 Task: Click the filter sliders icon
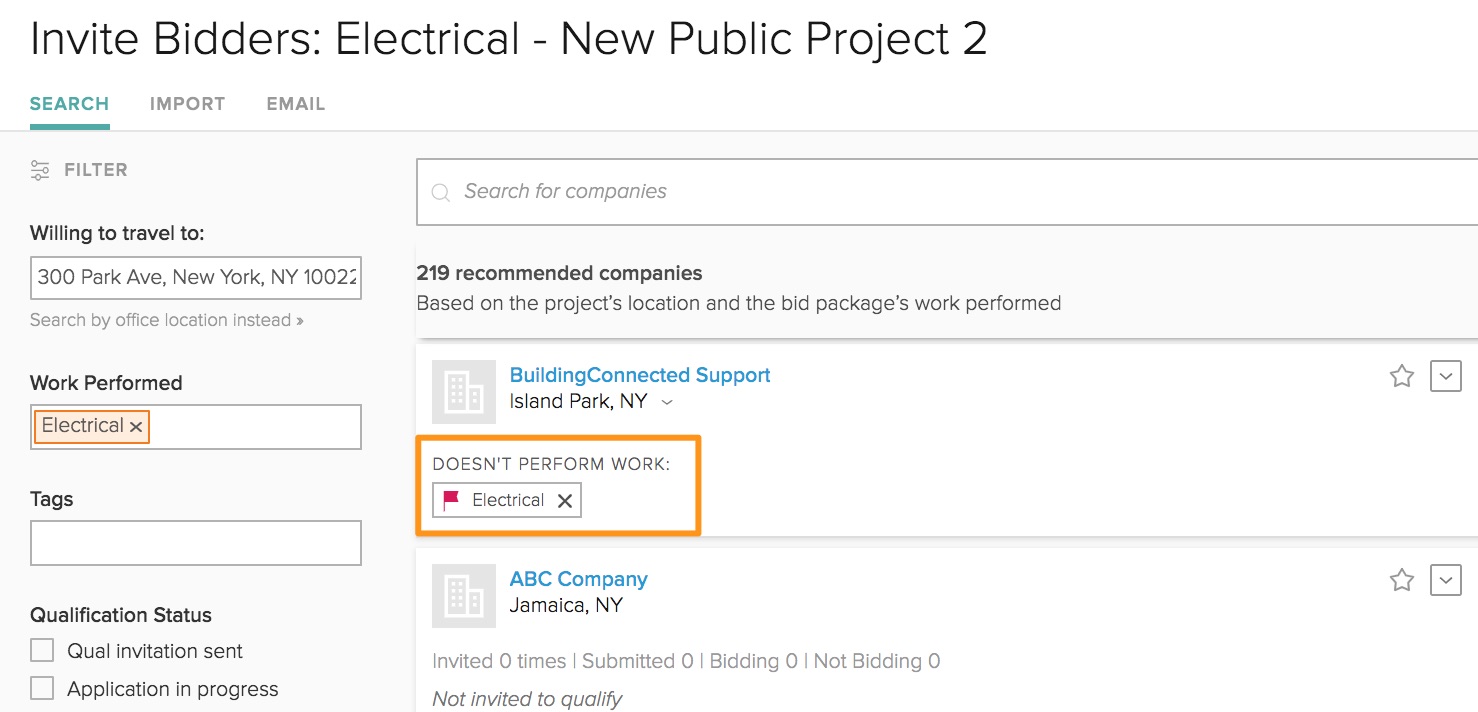pos(40,170)
